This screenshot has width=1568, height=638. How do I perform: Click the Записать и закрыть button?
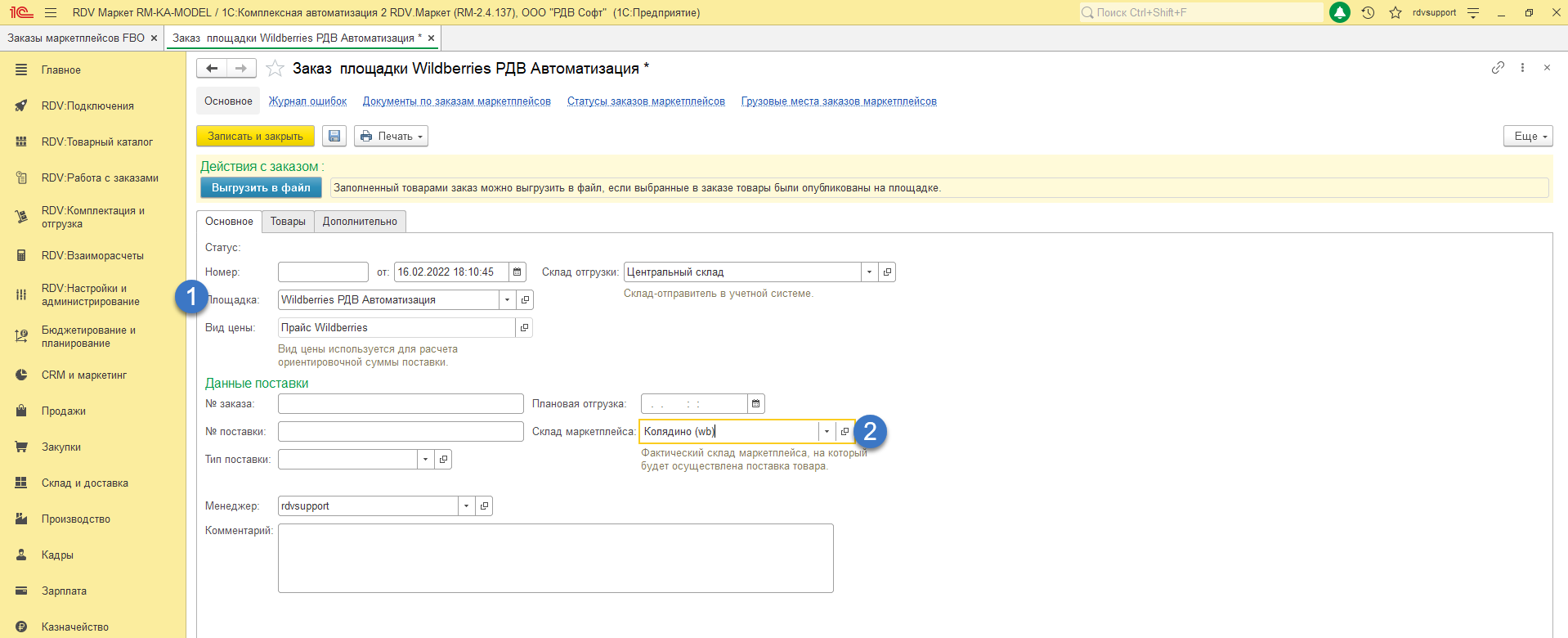pyautogui.click(x=255, y=137)
